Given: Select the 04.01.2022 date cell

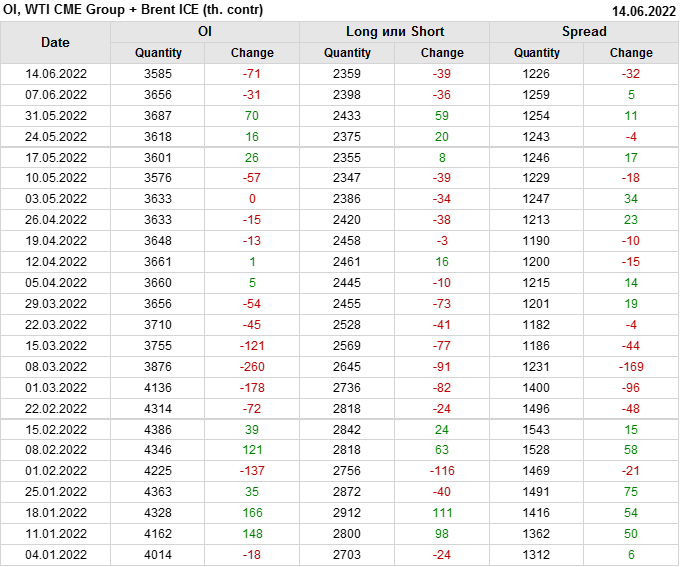Looking at the screenshot, I should click(x=56, y=555).
